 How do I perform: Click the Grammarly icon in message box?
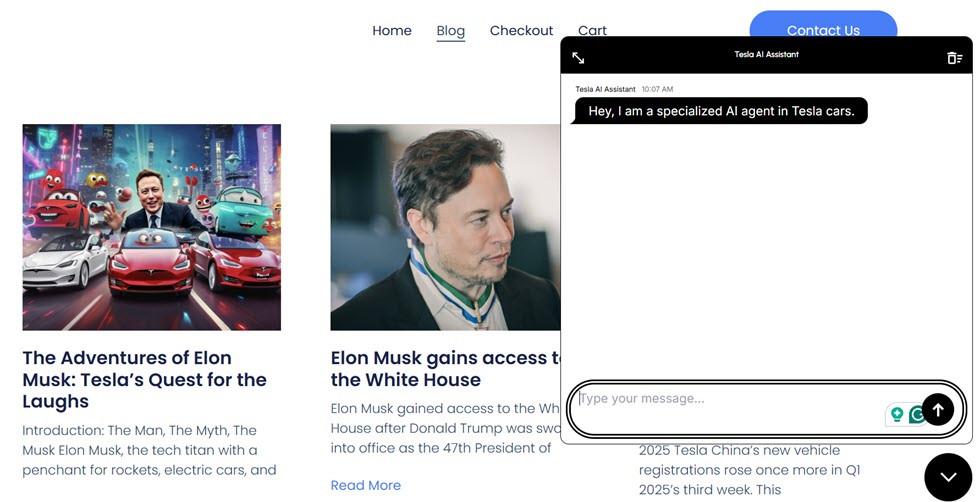click(915, 414)
